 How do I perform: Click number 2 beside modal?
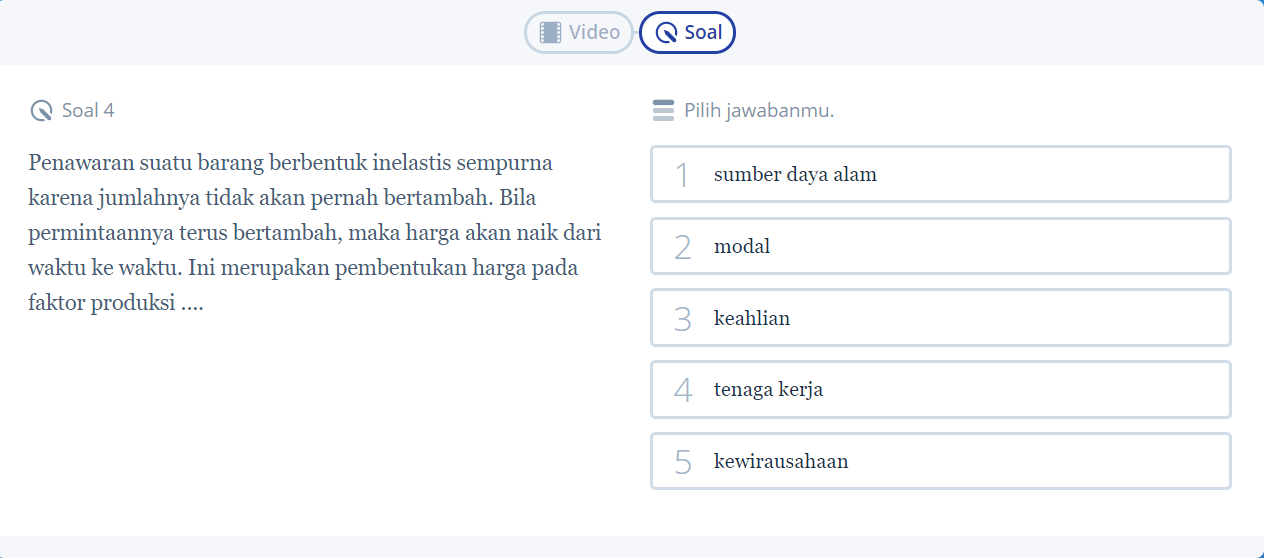[682, 247]
